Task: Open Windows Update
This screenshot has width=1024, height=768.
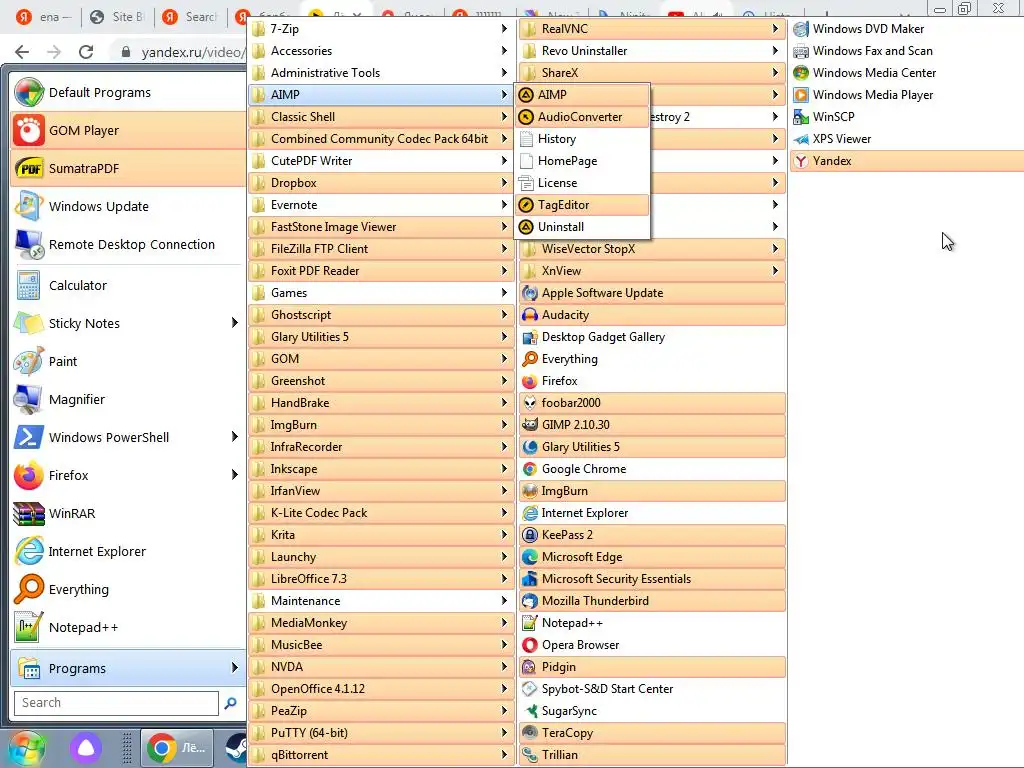Action: click(128, 206)
